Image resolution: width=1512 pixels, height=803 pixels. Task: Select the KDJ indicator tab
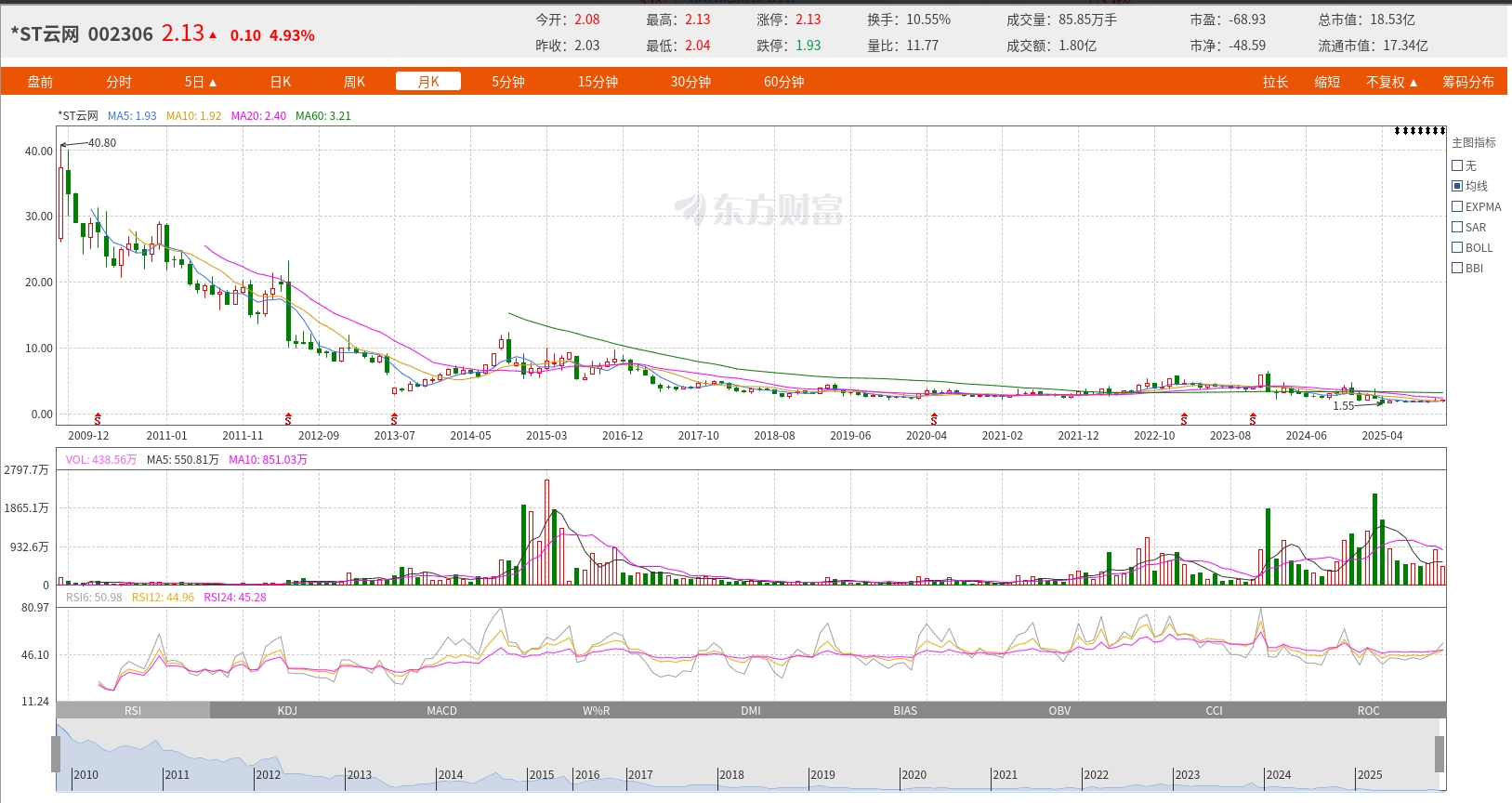pyautogui.click(x=287, y=710)
